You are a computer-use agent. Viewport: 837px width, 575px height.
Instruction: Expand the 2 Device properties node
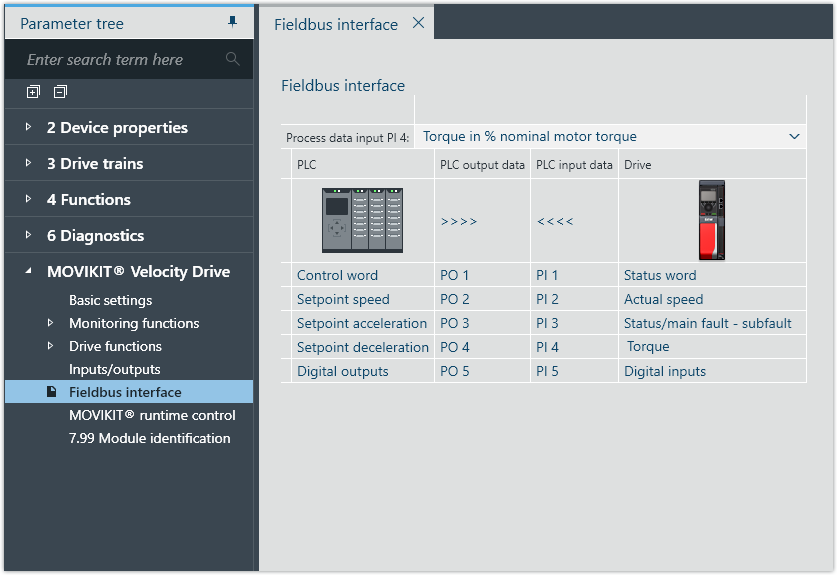[28, 128]
